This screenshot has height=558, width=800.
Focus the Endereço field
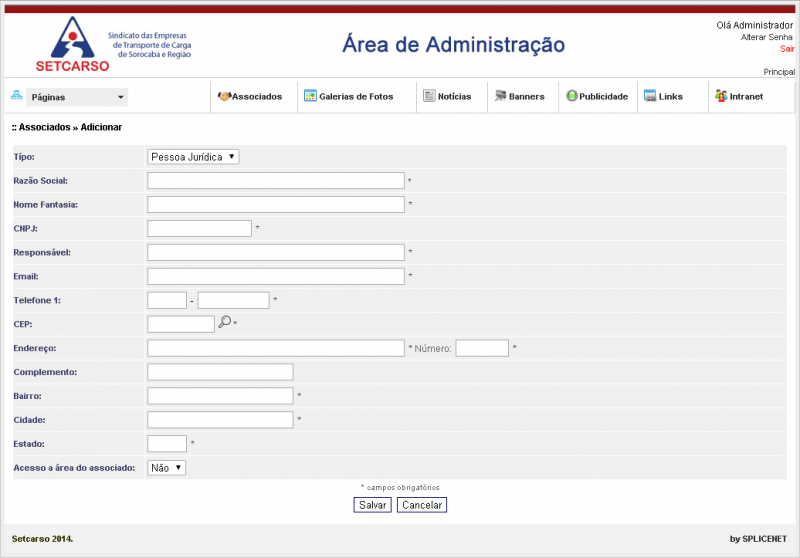coord(276,348)
